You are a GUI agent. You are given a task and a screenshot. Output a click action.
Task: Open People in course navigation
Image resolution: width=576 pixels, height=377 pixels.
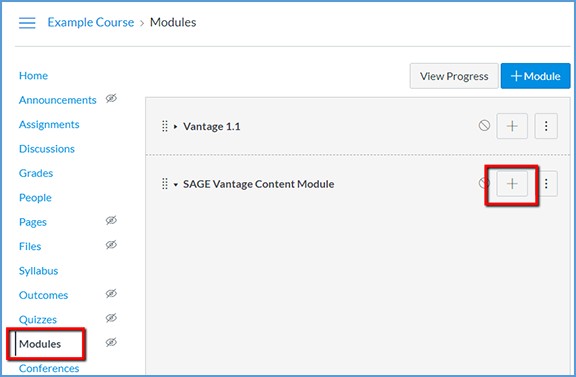pyautogui.click(x=35, y=198)
